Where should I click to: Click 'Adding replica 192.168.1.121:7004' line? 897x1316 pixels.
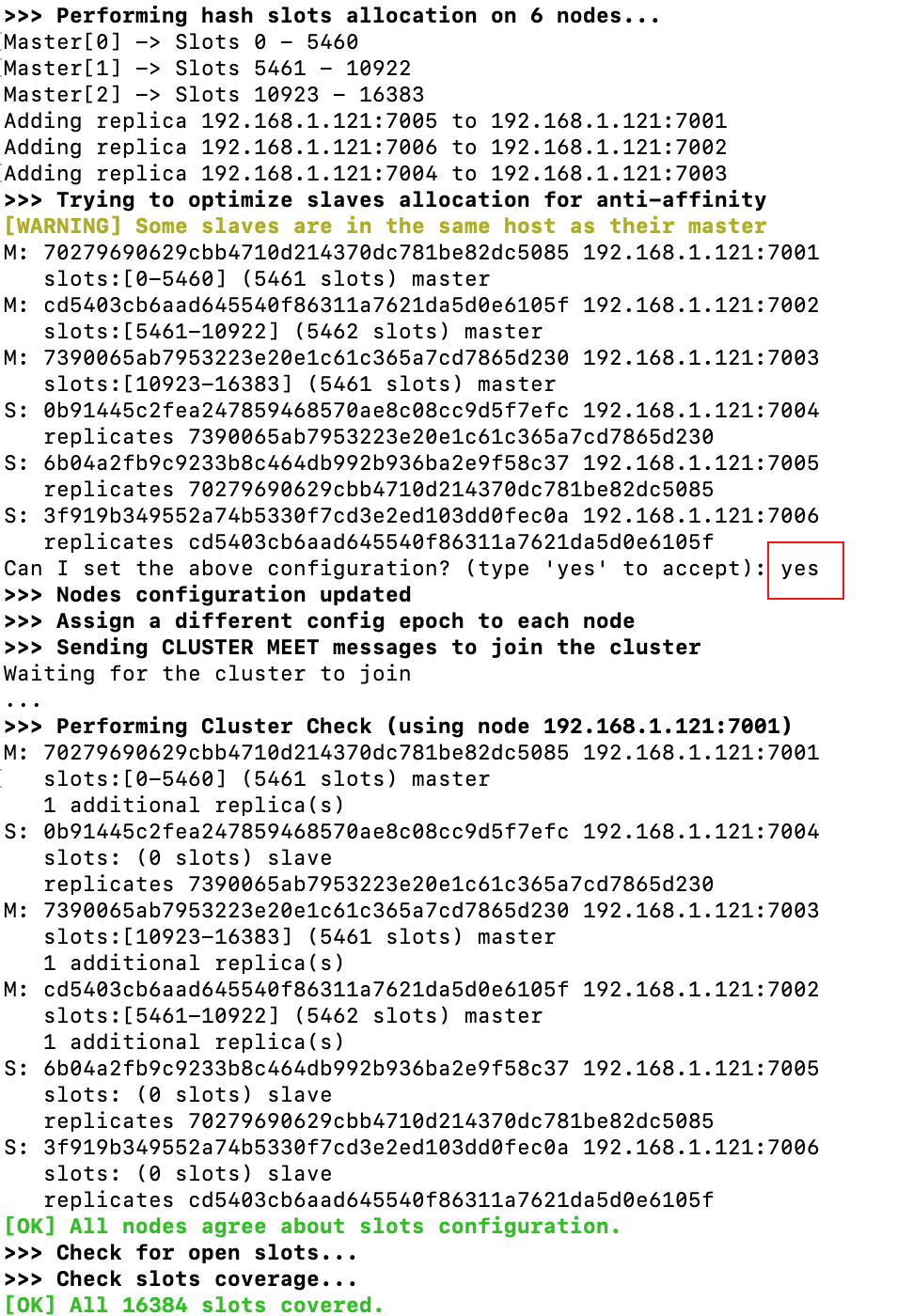coord(366,174)
